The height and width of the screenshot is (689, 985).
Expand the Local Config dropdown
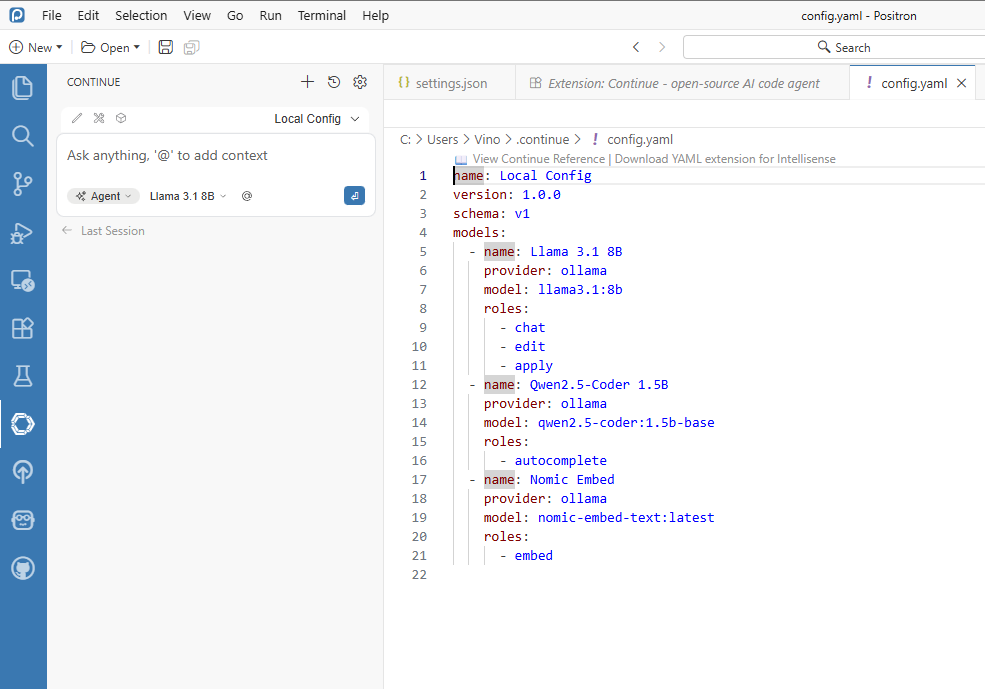pos(316,118)
